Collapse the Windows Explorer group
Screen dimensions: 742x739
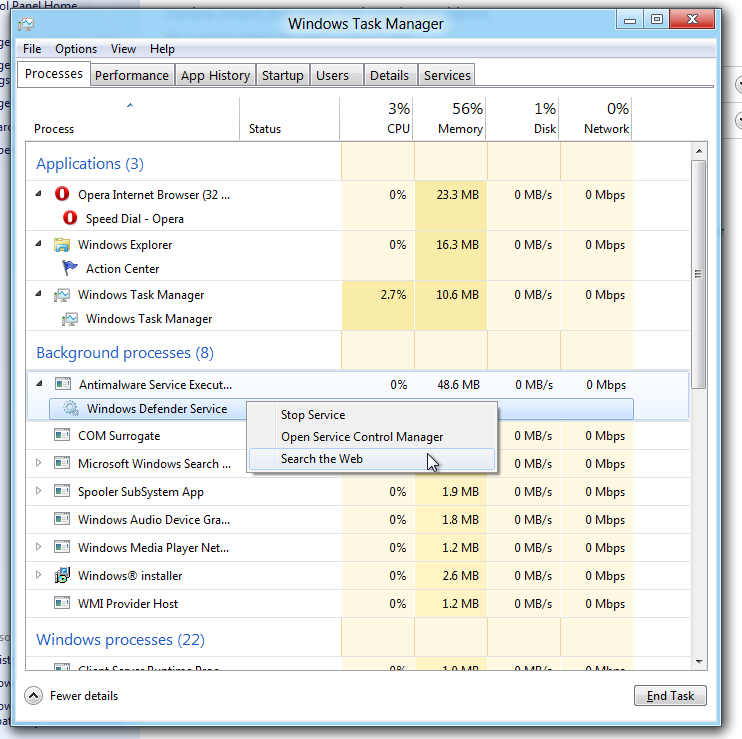click(x=39, y=243)
